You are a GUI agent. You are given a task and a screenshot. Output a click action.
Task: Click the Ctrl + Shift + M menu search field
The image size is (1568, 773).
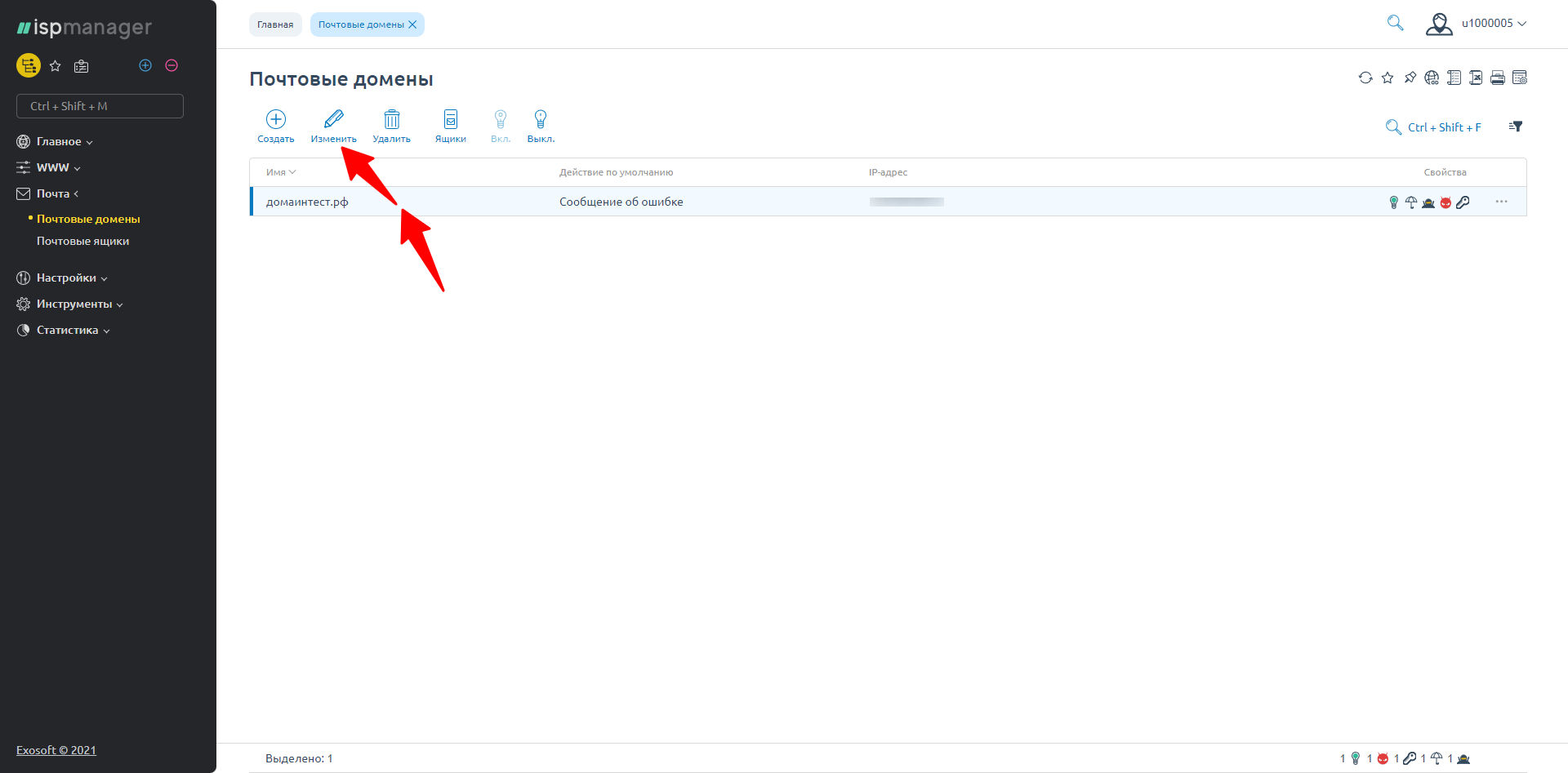click(100, 106)
